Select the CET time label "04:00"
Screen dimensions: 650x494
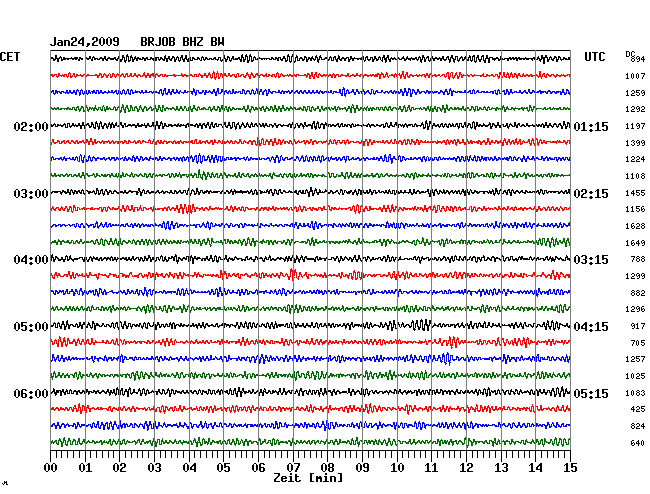(x=31, y=260)
